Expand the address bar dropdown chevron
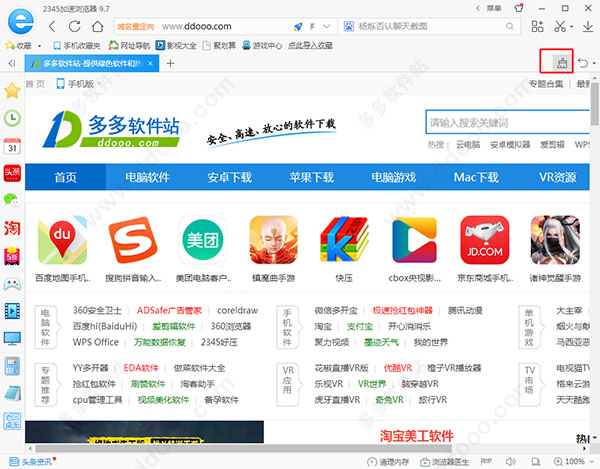This screenshot has height=469, width=600. [326, 26]
